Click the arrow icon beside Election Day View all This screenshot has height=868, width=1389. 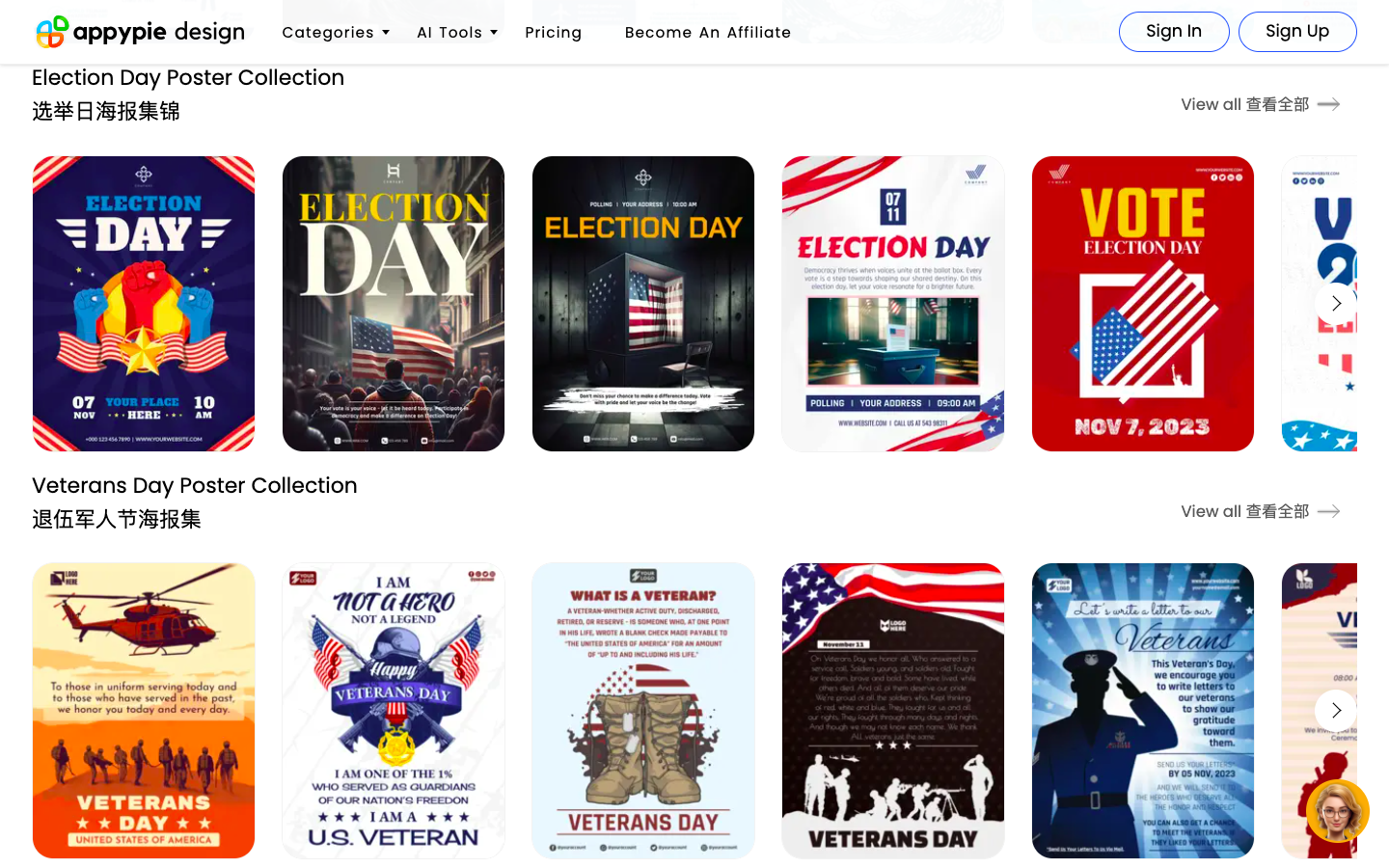1329,104
